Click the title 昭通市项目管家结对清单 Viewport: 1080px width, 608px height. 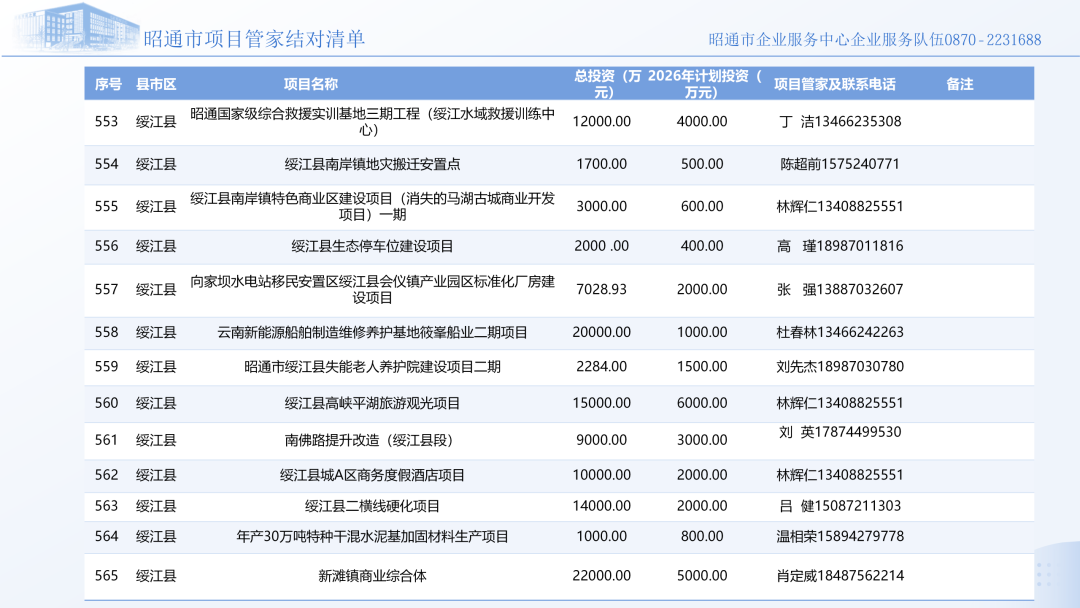click(x=254, y=39)
